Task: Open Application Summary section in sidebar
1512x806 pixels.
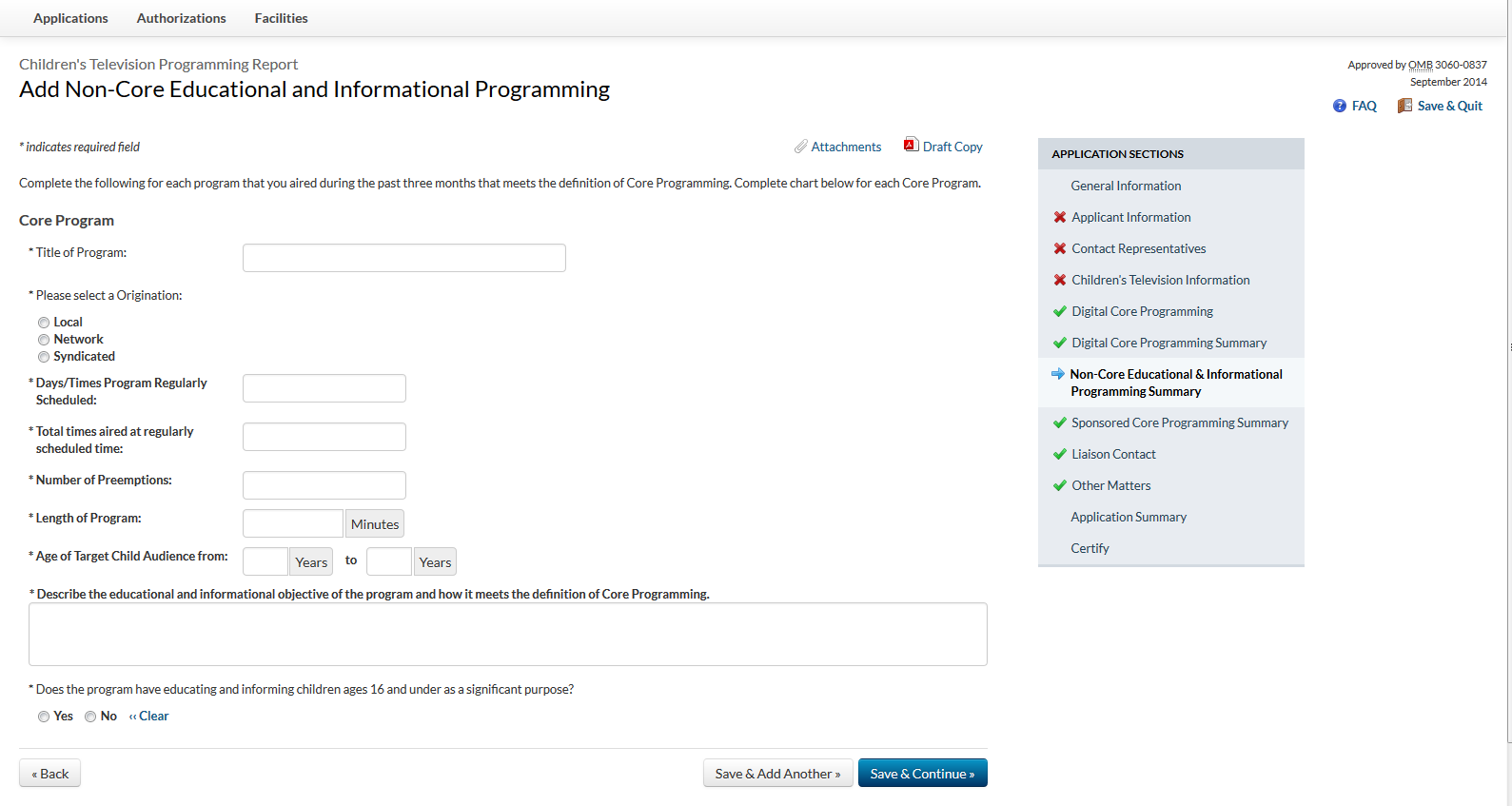Action: click(1129, 517)
